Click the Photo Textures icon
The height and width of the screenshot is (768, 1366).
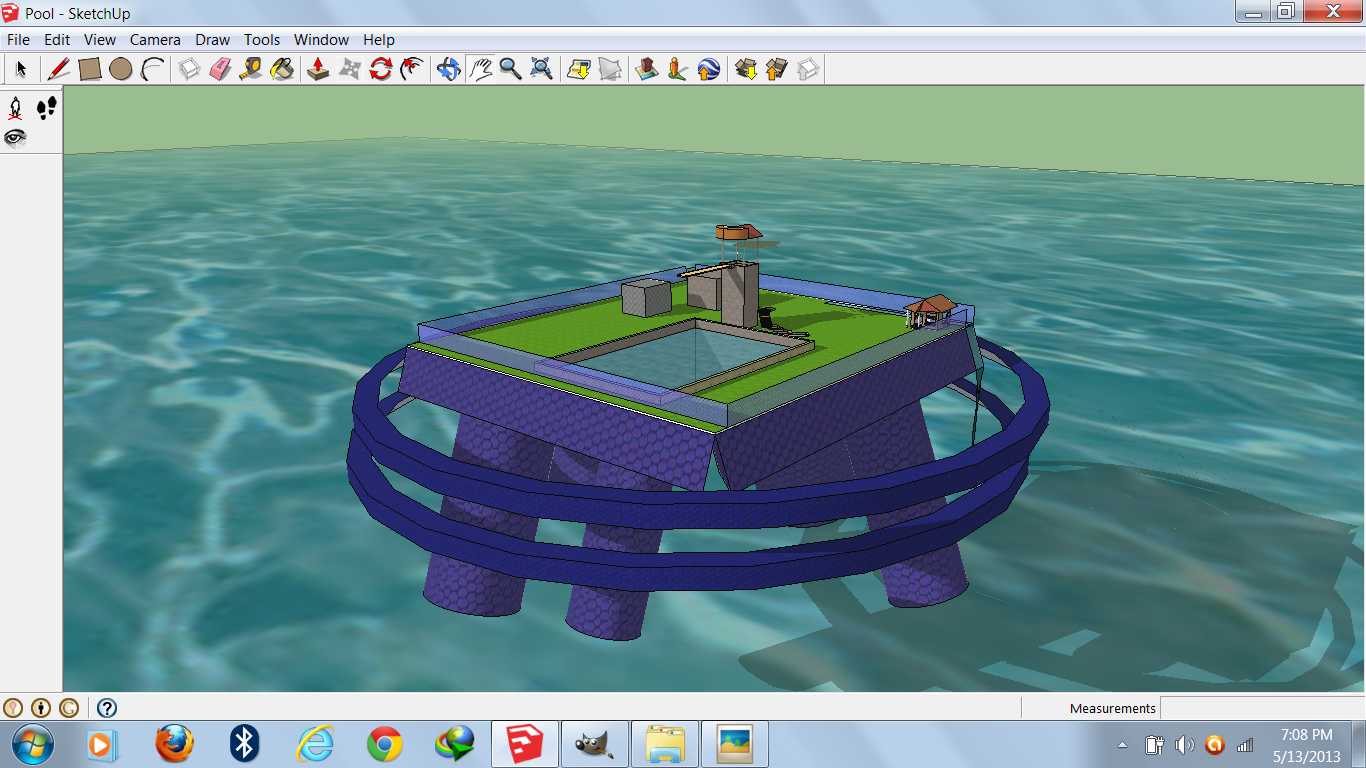[x=677, y=69]
